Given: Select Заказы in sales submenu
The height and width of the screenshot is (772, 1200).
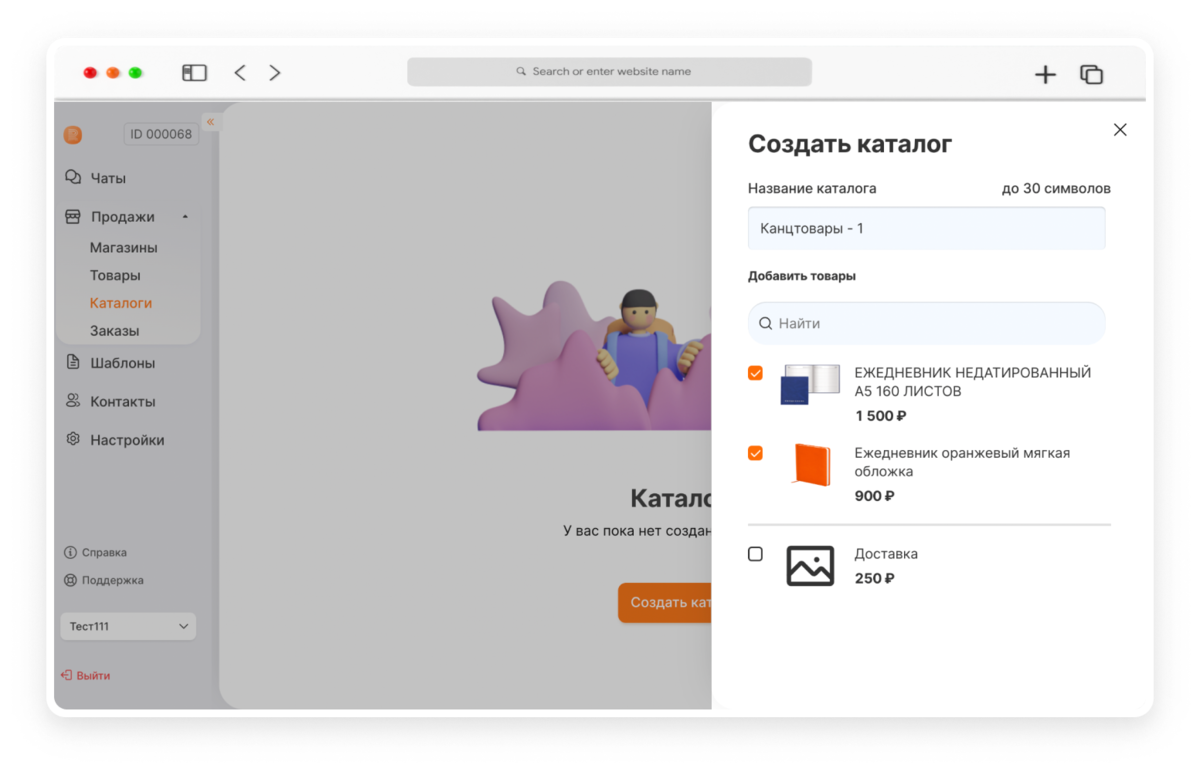Looking at the screenshot, I should point(114,330).
